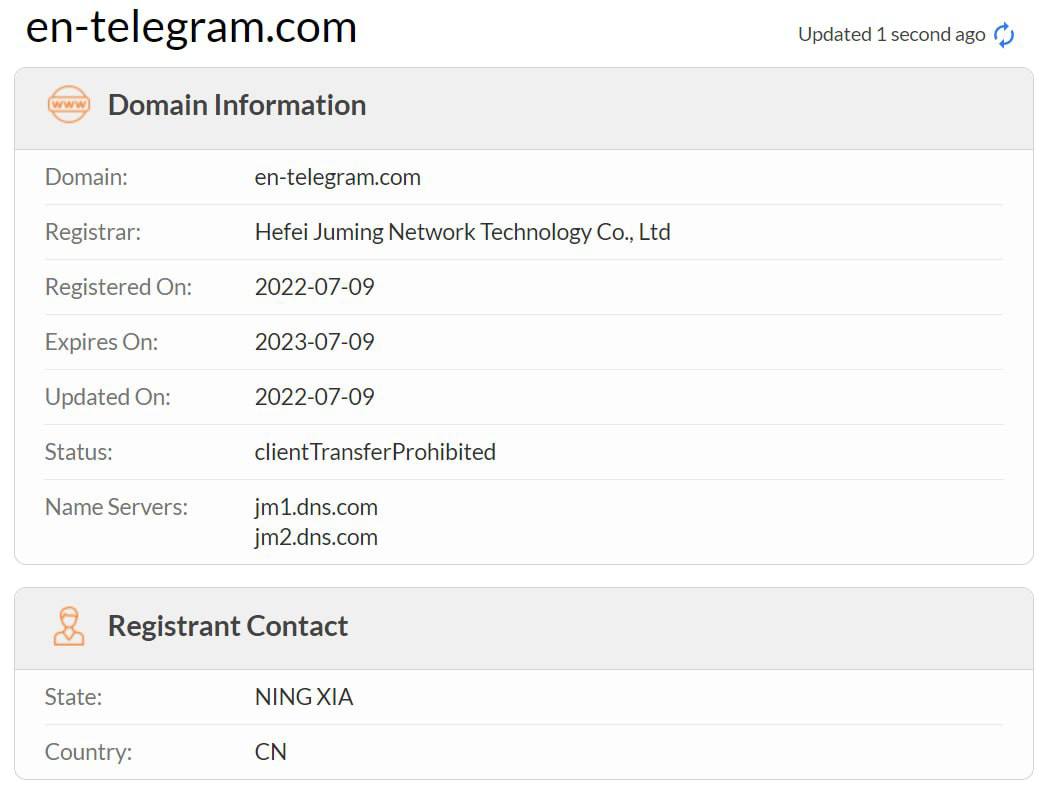Screen dimensions: 1047x797
Task: Click the "Name Servers:" label
Action: [x=116, y=507]
